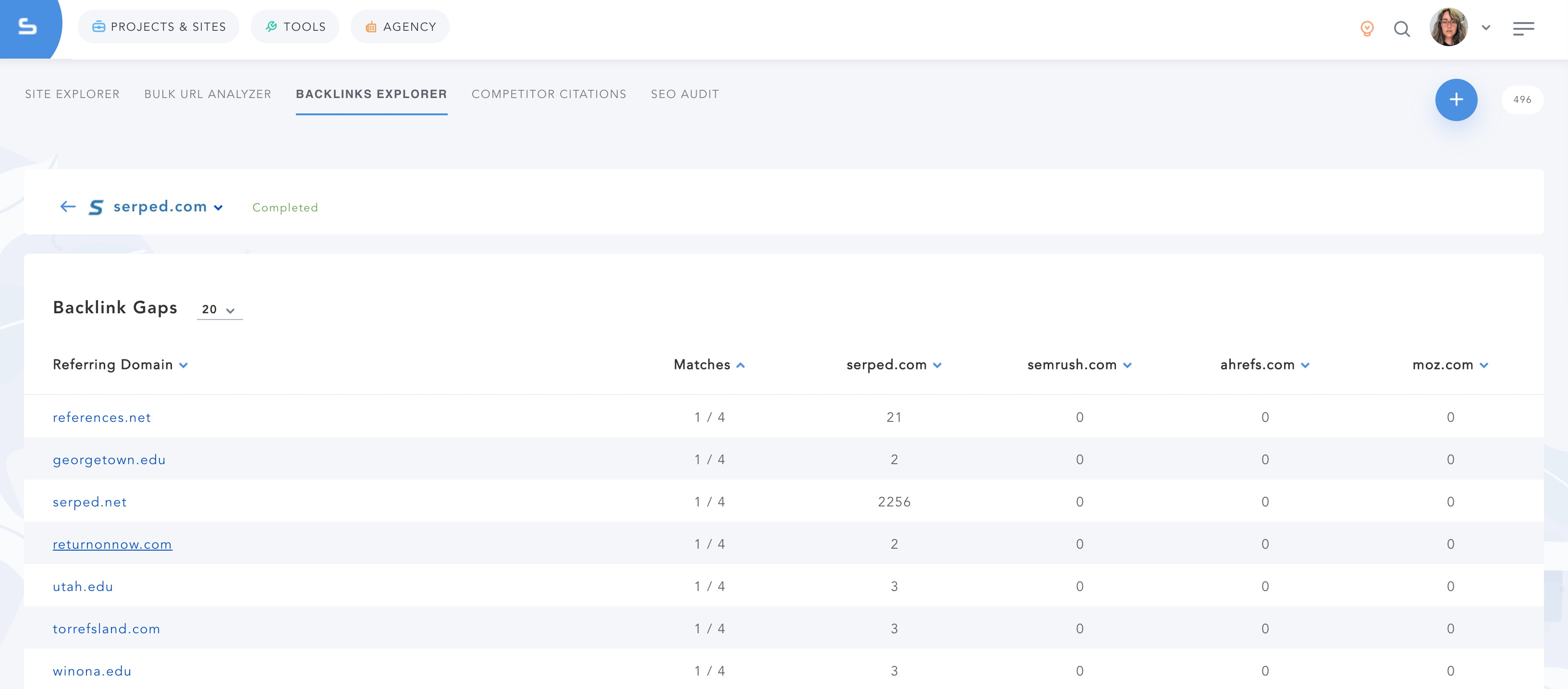Open the returnonnow.com domain link

(112, 545)
